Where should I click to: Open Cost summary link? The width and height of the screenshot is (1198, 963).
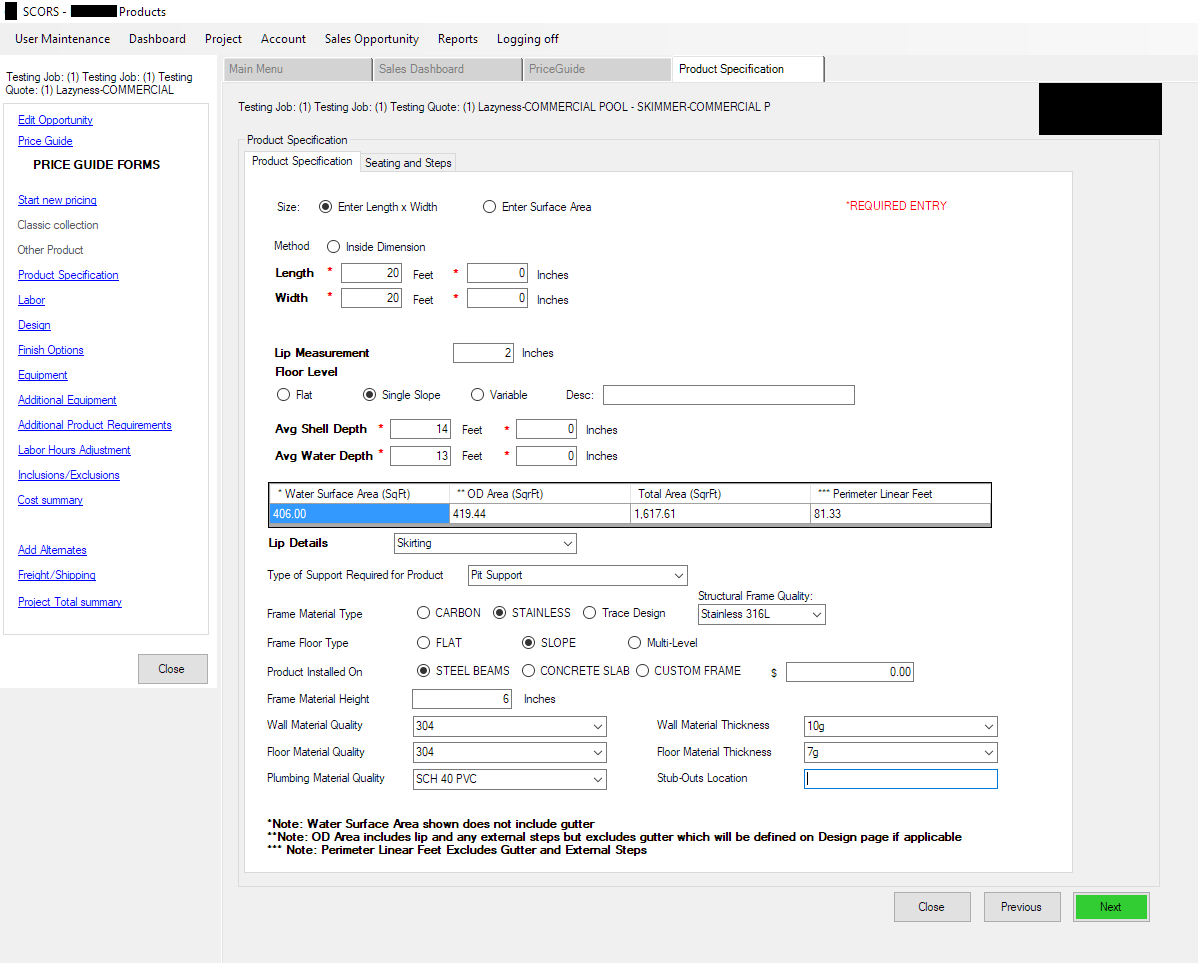pyautogui.click(x=50, y=500)
